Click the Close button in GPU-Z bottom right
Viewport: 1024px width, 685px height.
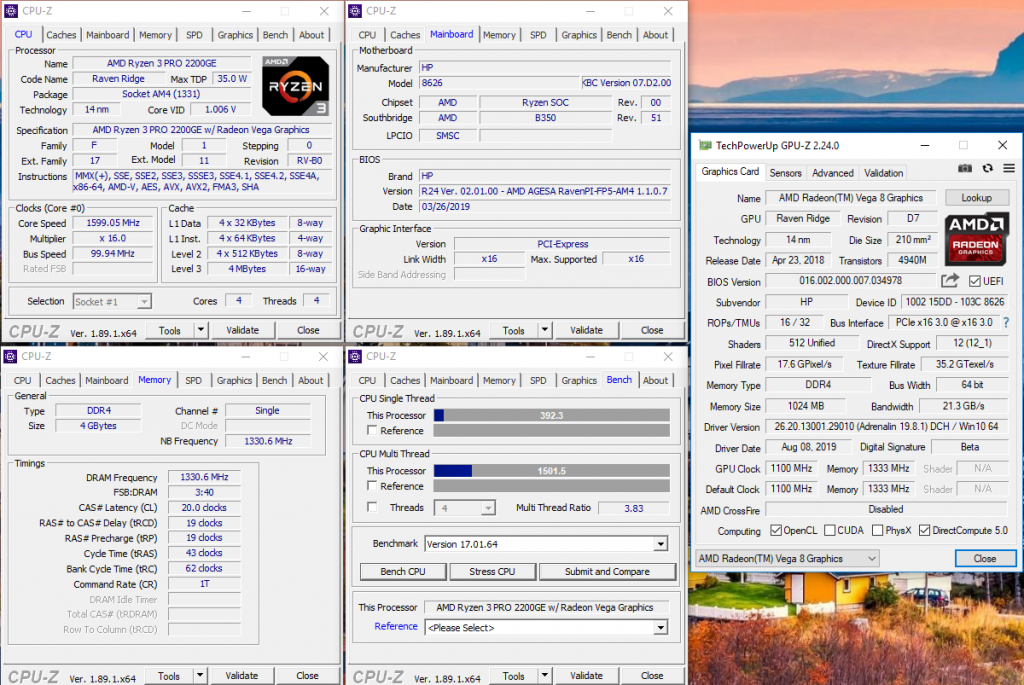coord(985,559)
